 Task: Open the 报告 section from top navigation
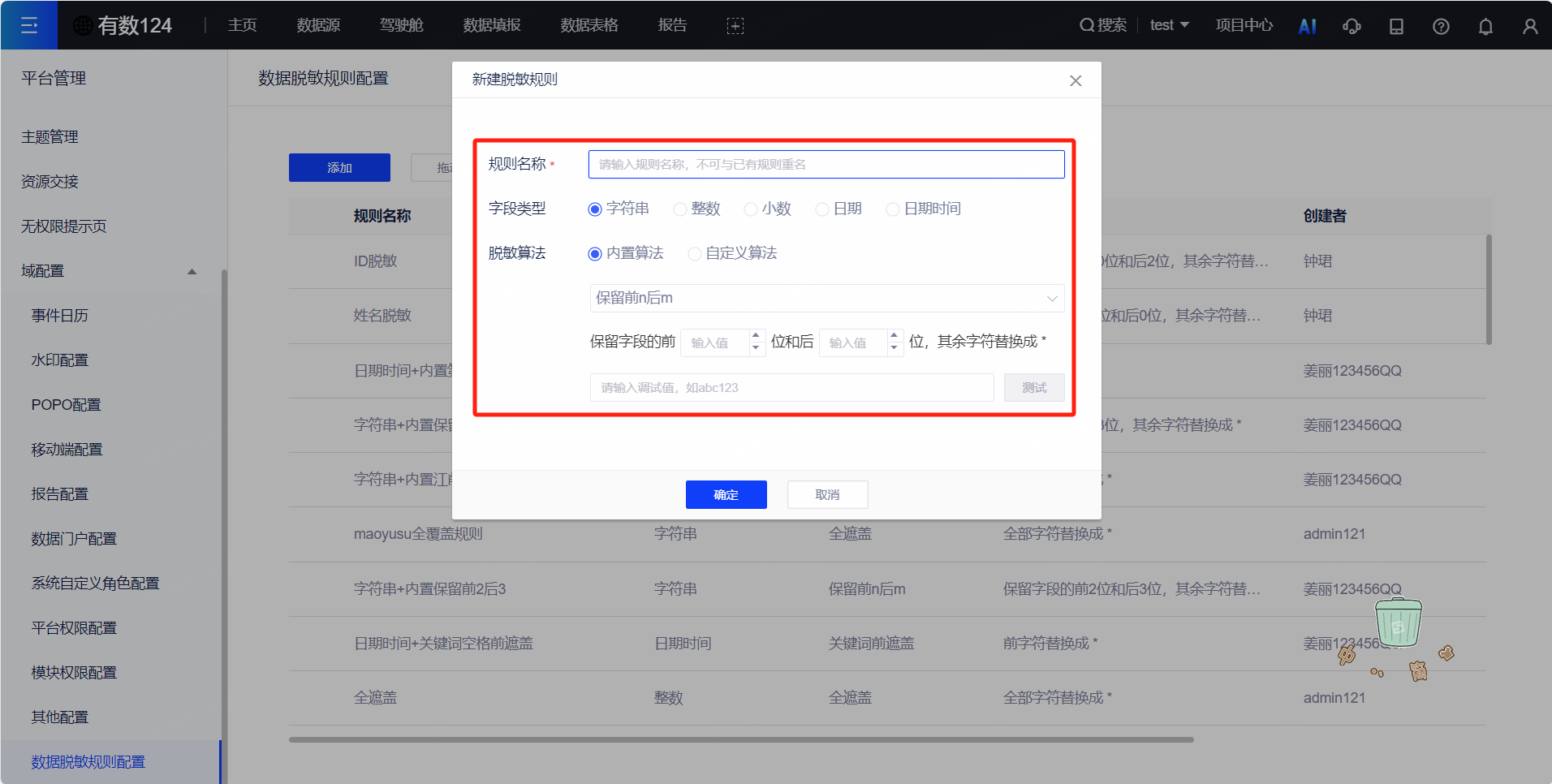pos(672,25)
